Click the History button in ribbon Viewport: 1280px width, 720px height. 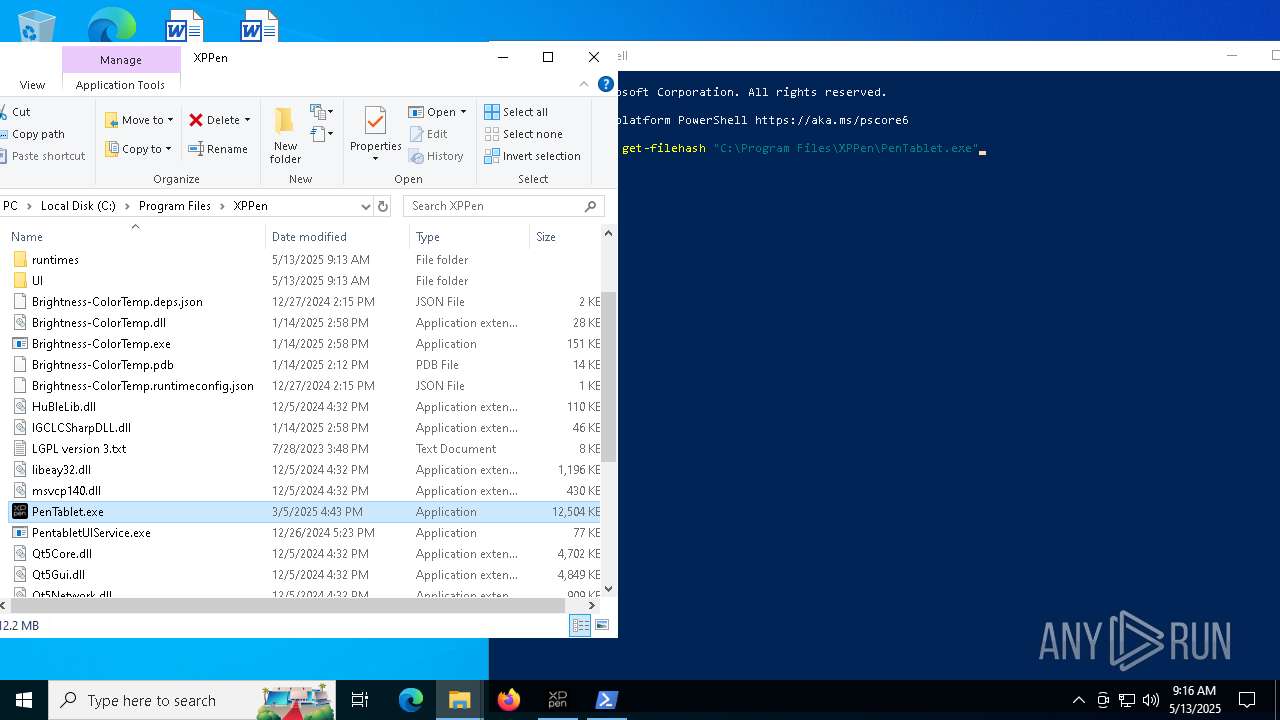pos(436,156)
